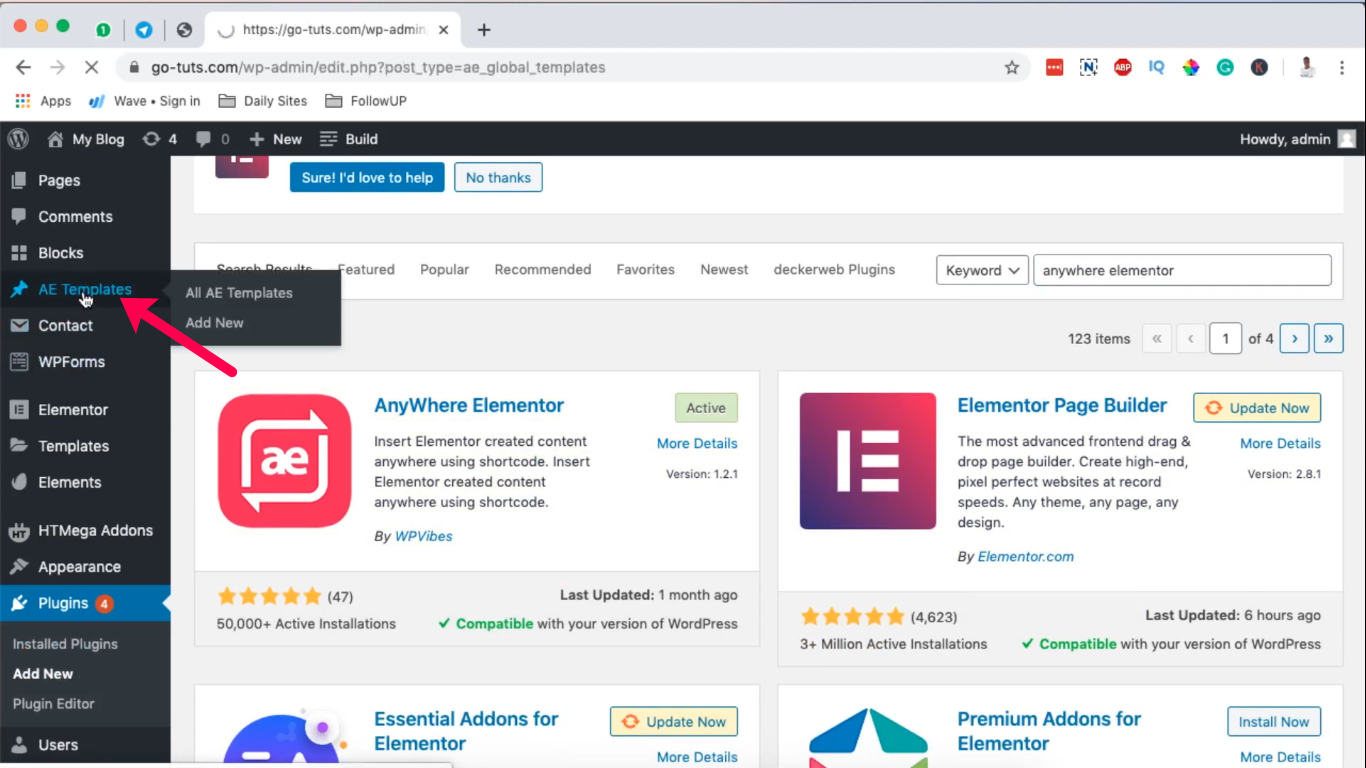Update Elementor Page Builder now
This screenshot has height=768, width=1366.
(x=1257, y=408)
